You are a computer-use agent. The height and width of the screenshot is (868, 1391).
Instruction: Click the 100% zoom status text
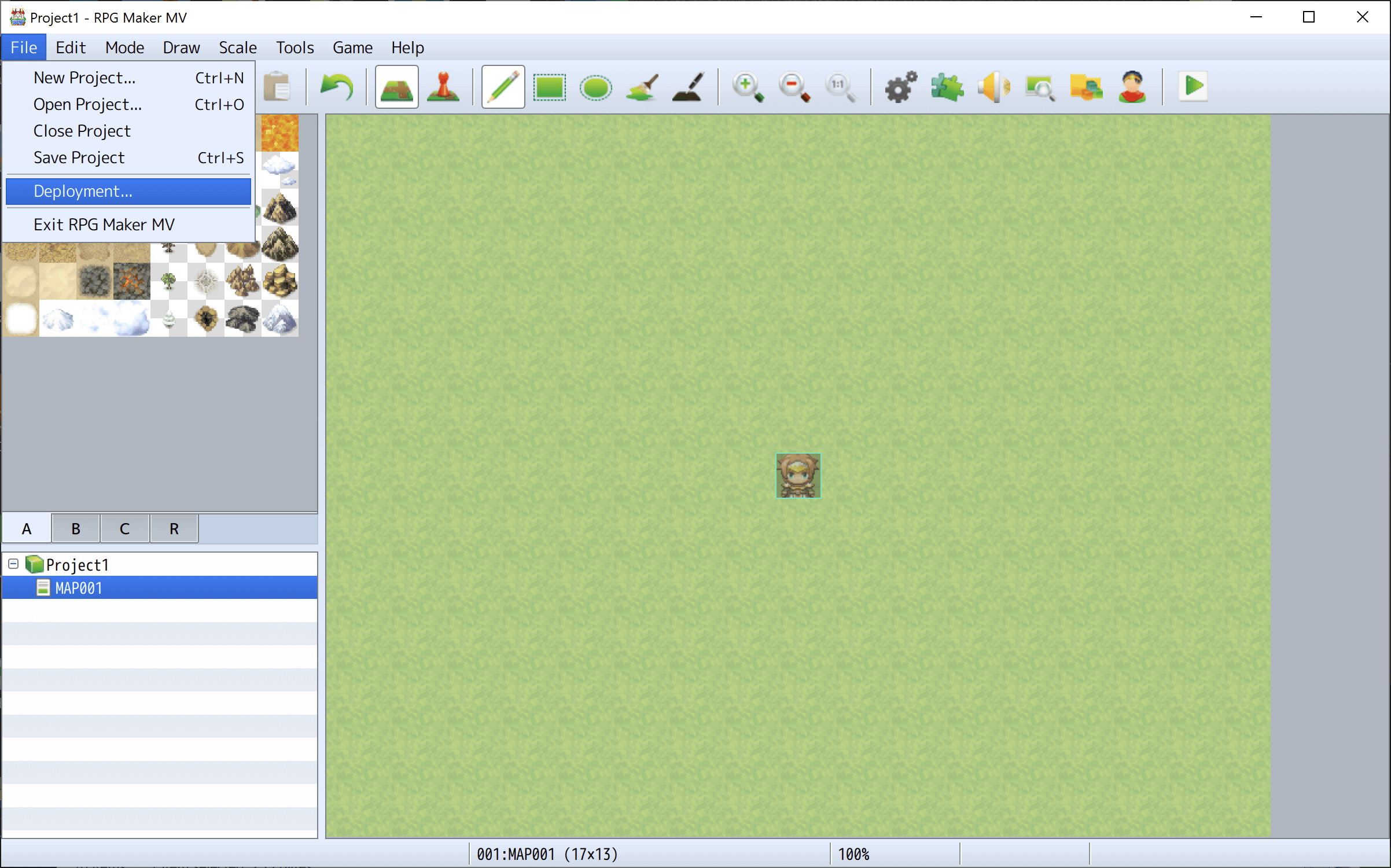tap(854, 854)
